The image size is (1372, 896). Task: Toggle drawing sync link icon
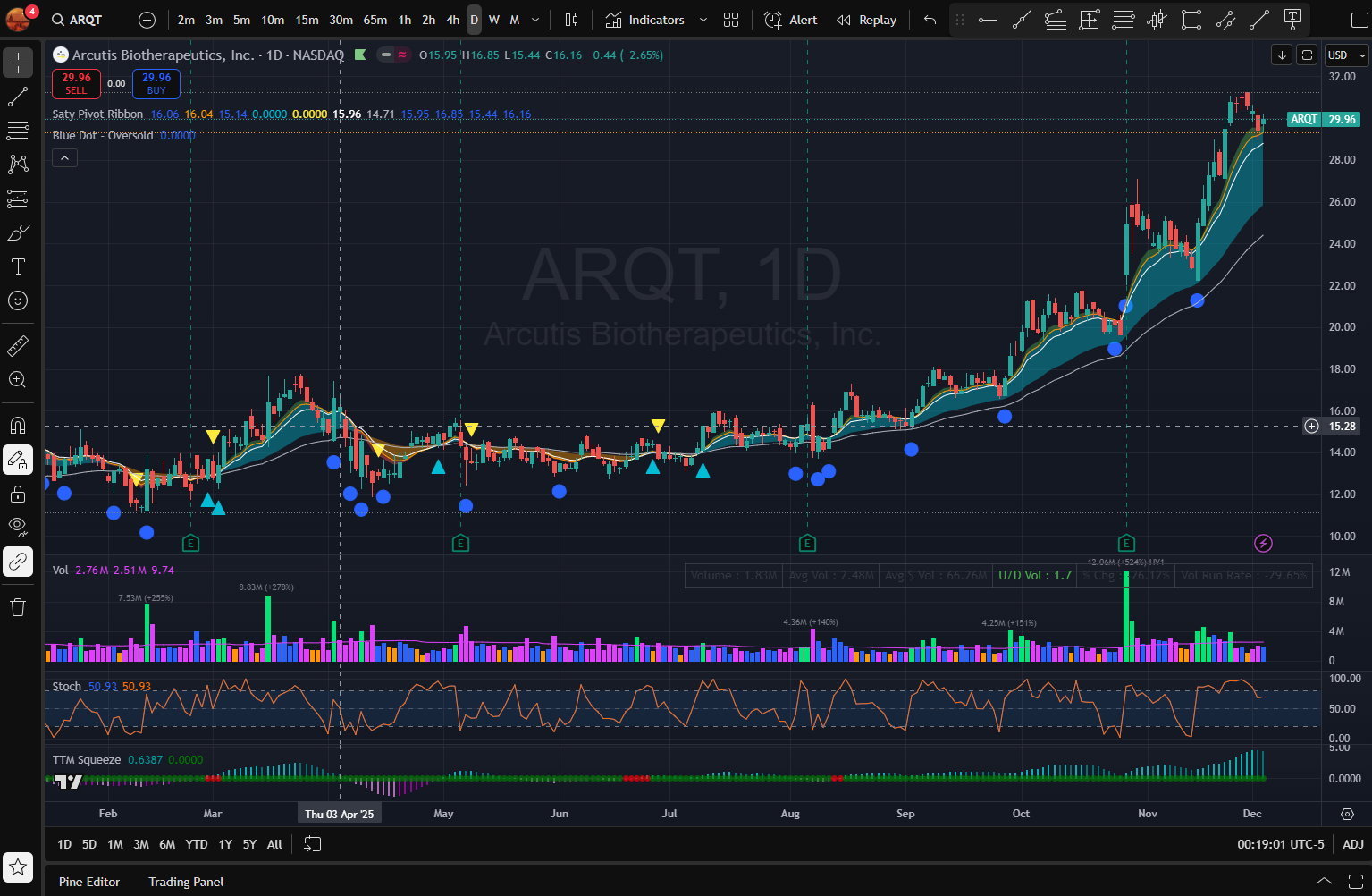click(x=18, y=562)
